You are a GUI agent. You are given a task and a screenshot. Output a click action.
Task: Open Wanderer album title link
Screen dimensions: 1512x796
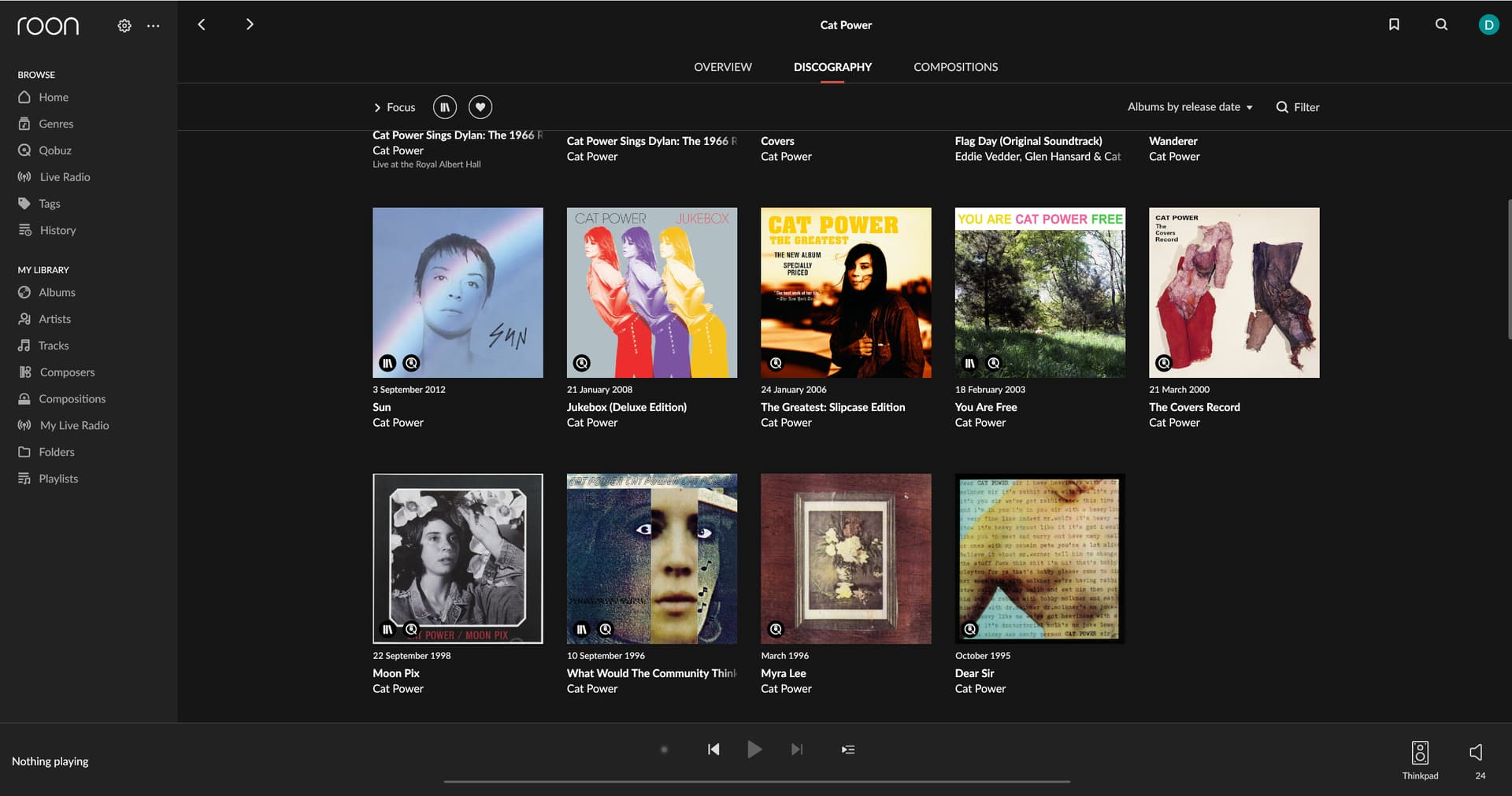tap(1173, 141)
